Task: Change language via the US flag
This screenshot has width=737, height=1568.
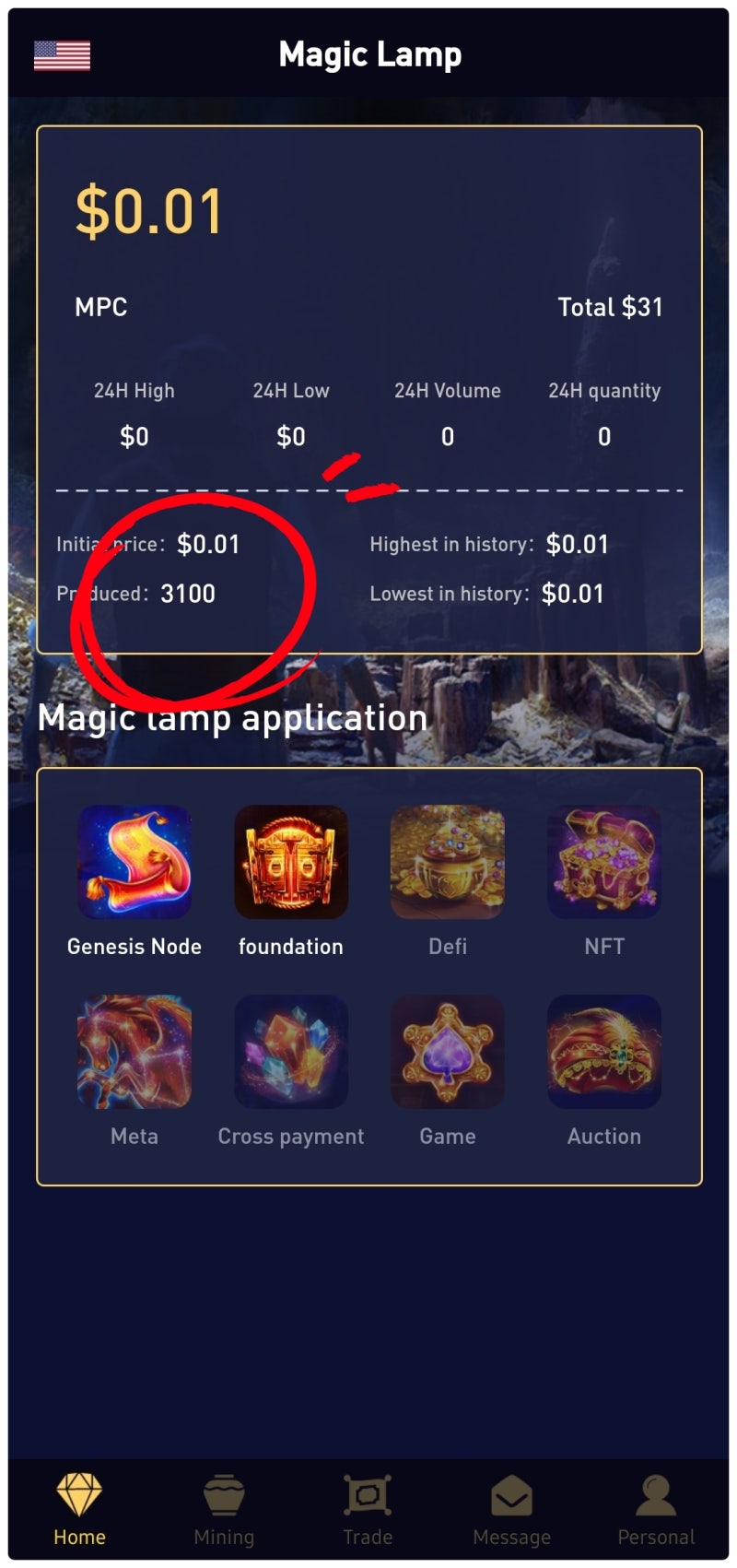Action: click(x=62, y=56)
